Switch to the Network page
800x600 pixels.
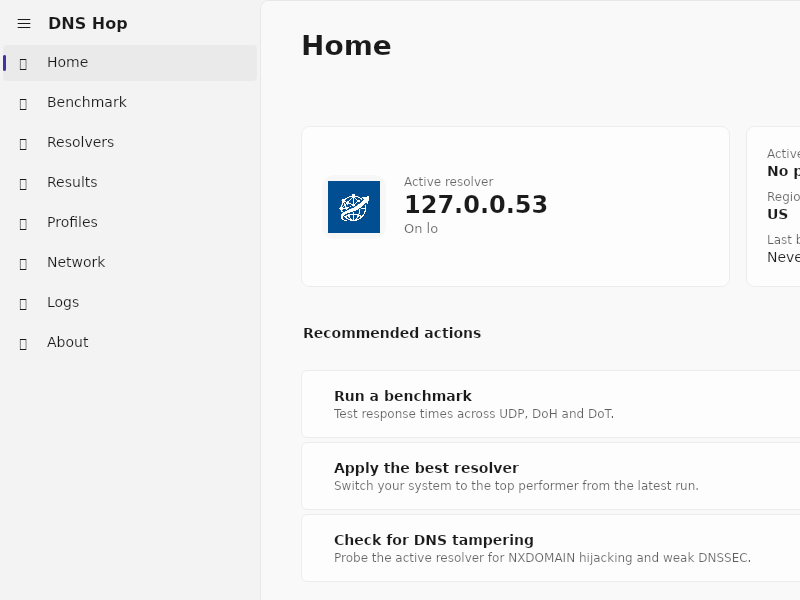130,263
